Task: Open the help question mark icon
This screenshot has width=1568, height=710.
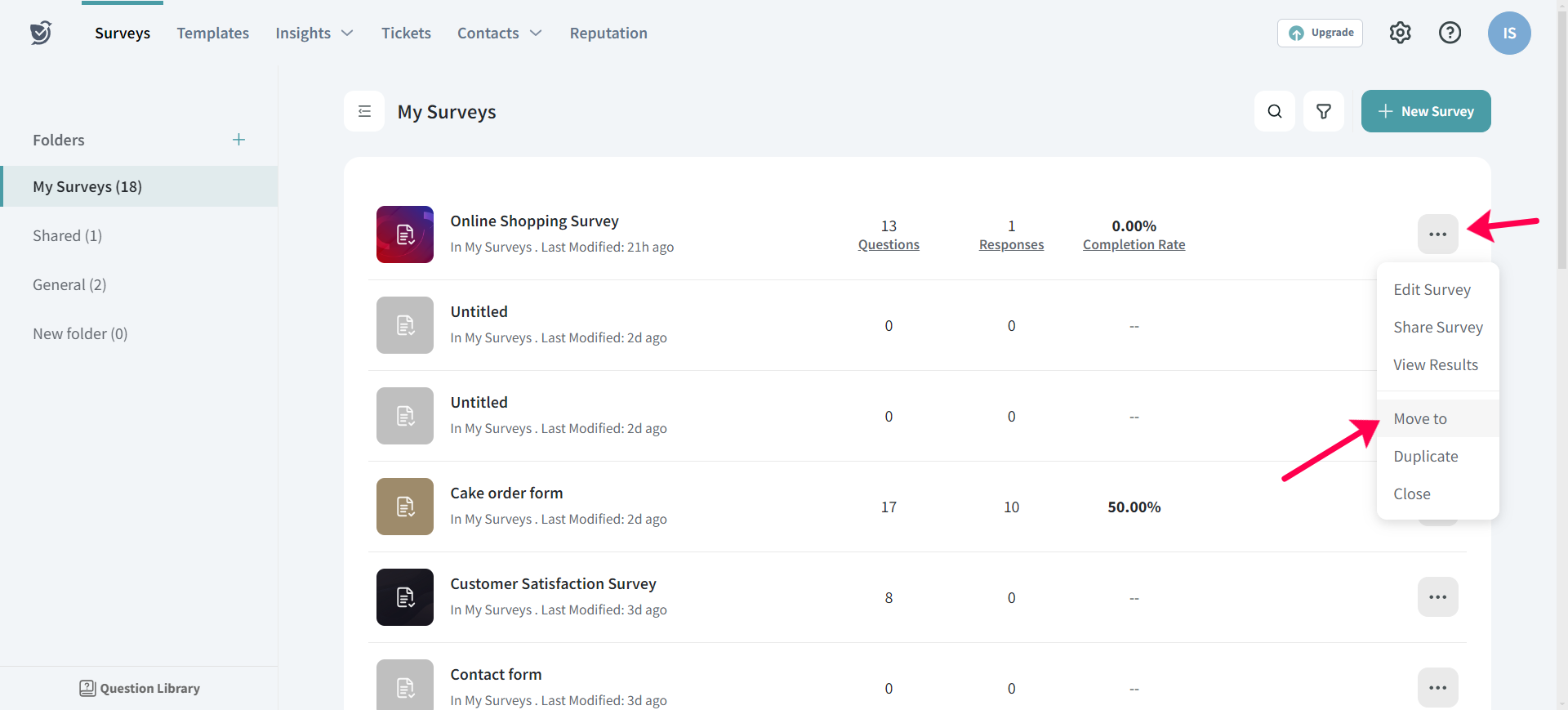Action: coord(1450,33)
